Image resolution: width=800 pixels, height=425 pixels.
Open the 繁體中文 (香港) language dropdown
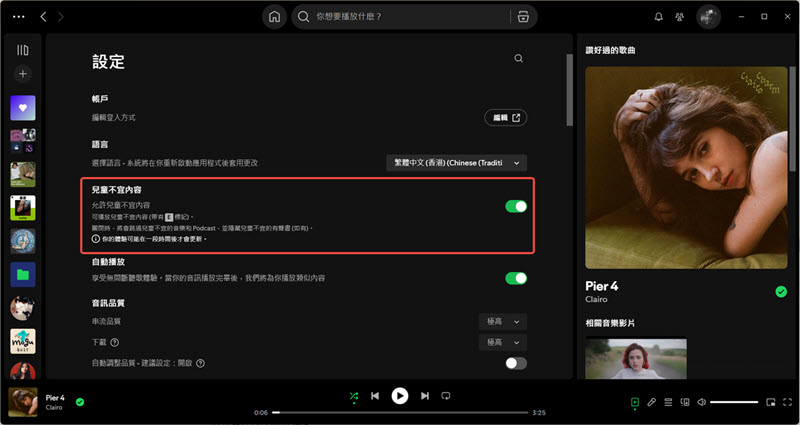[457, 163]
